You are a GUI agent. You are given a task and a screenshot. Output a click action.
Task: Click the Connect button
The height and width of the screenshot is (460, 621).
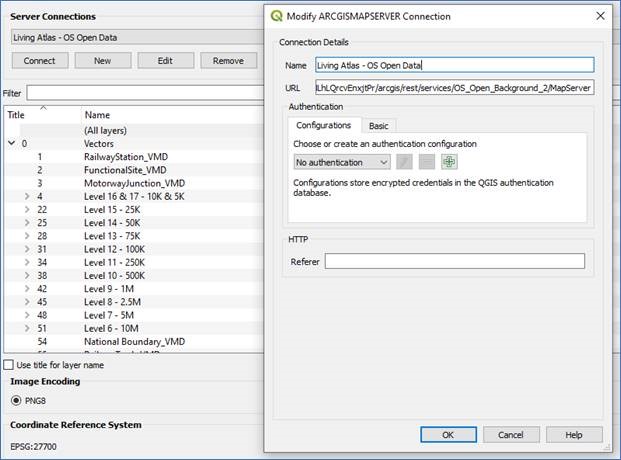coord(40,61)
